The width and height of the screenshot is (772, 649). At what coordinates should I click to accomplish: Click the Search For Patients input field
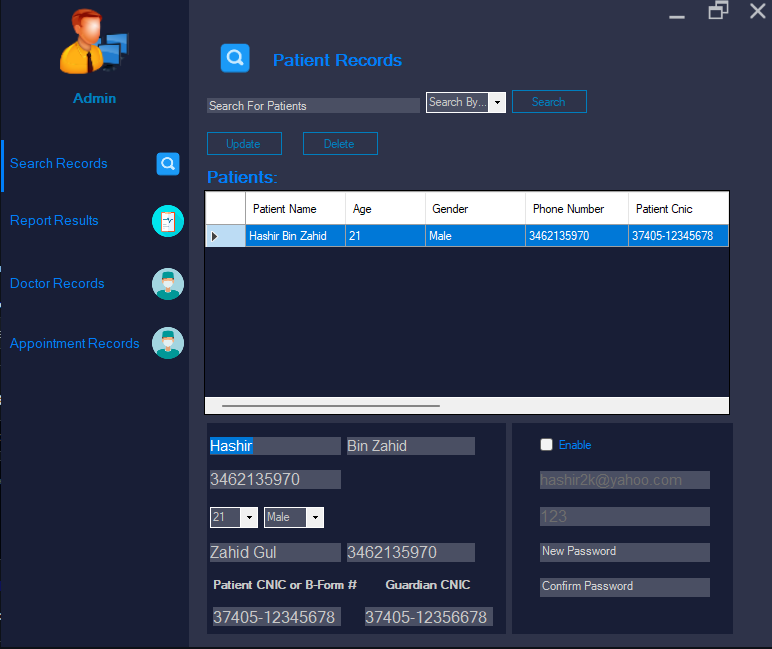(313, 105)
